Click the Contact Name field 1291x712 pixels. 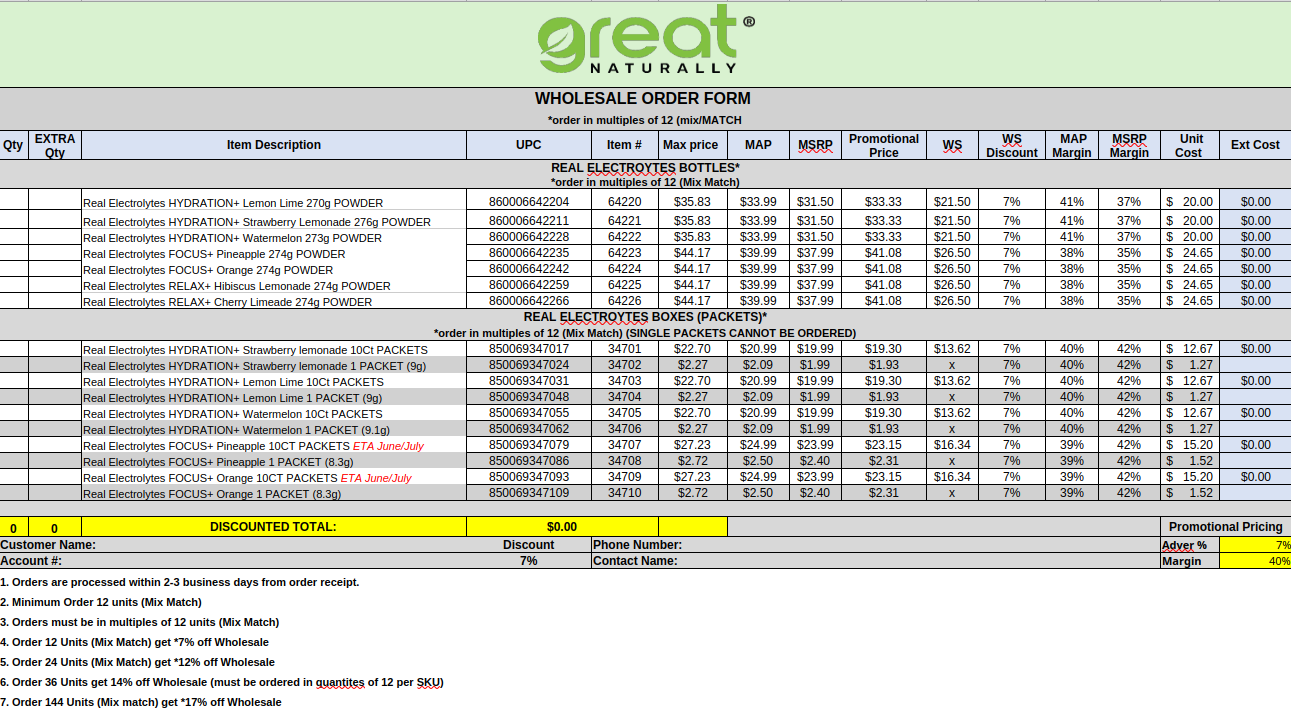pos(870,561)
